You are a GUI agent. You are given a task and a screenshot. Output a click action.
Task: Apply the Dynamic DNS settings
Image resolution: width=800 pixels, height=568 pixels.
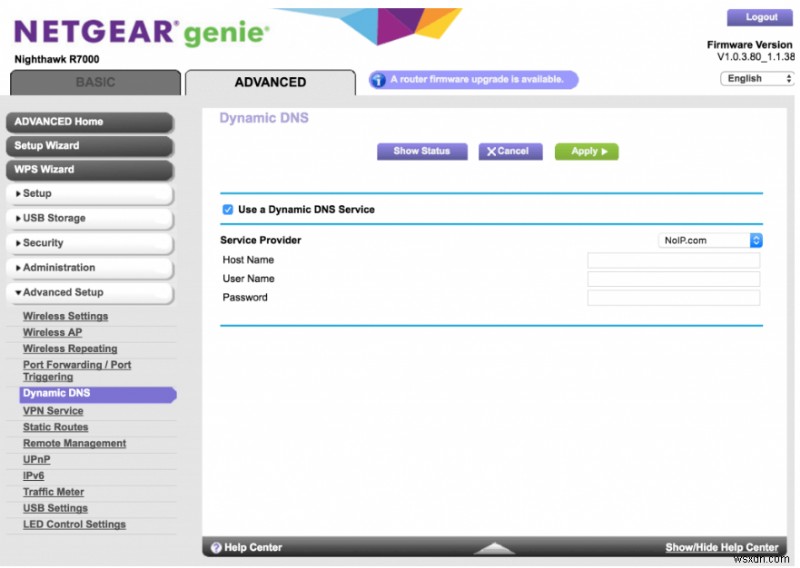tap(587, 152)
